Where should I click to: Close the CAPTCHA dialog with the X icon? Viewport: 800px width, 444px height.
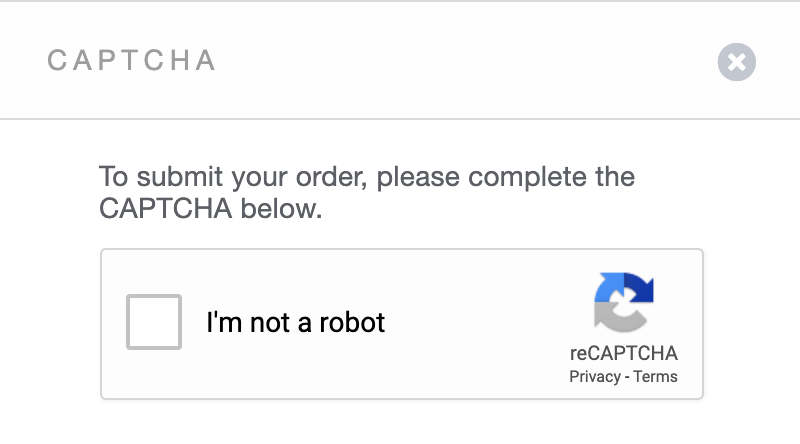(x=737, y=63)
